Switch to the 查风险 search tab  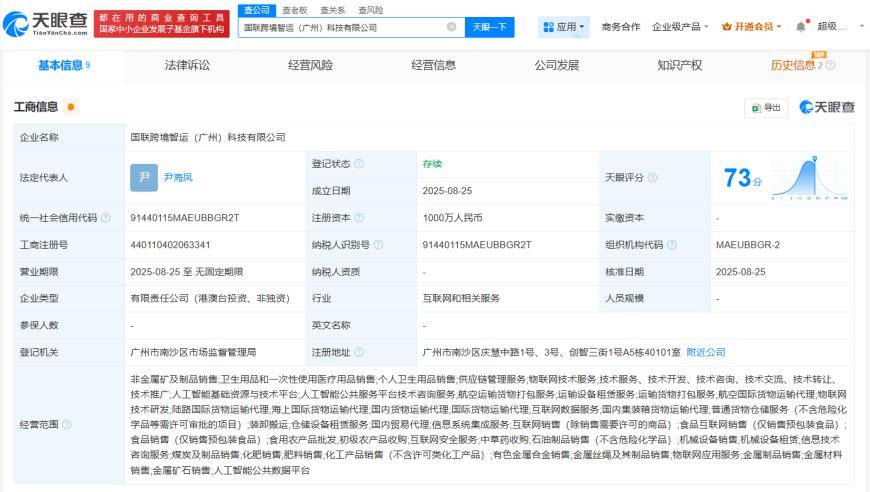coord(370,10)
